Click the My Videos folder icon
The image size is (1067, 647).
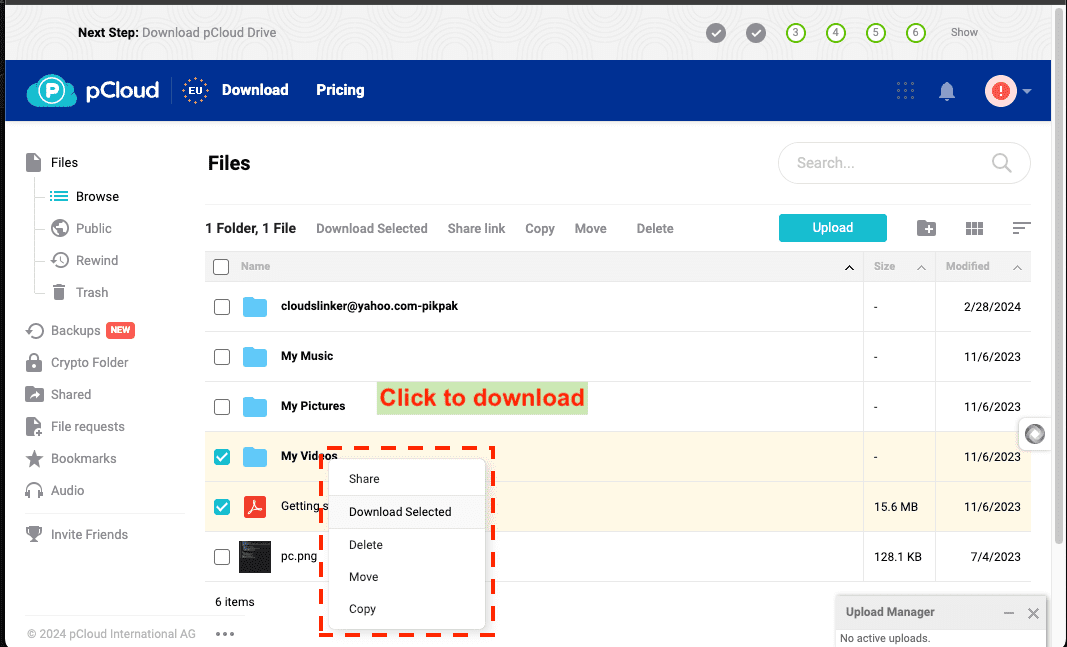coord(255,457)
